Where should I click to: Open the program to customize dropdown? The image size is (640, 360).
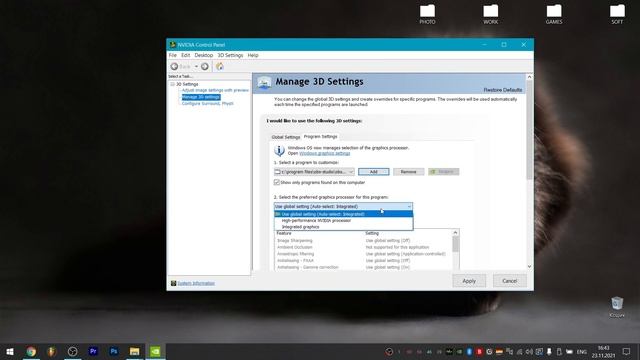pyautogui.click(x=314, y=172)
